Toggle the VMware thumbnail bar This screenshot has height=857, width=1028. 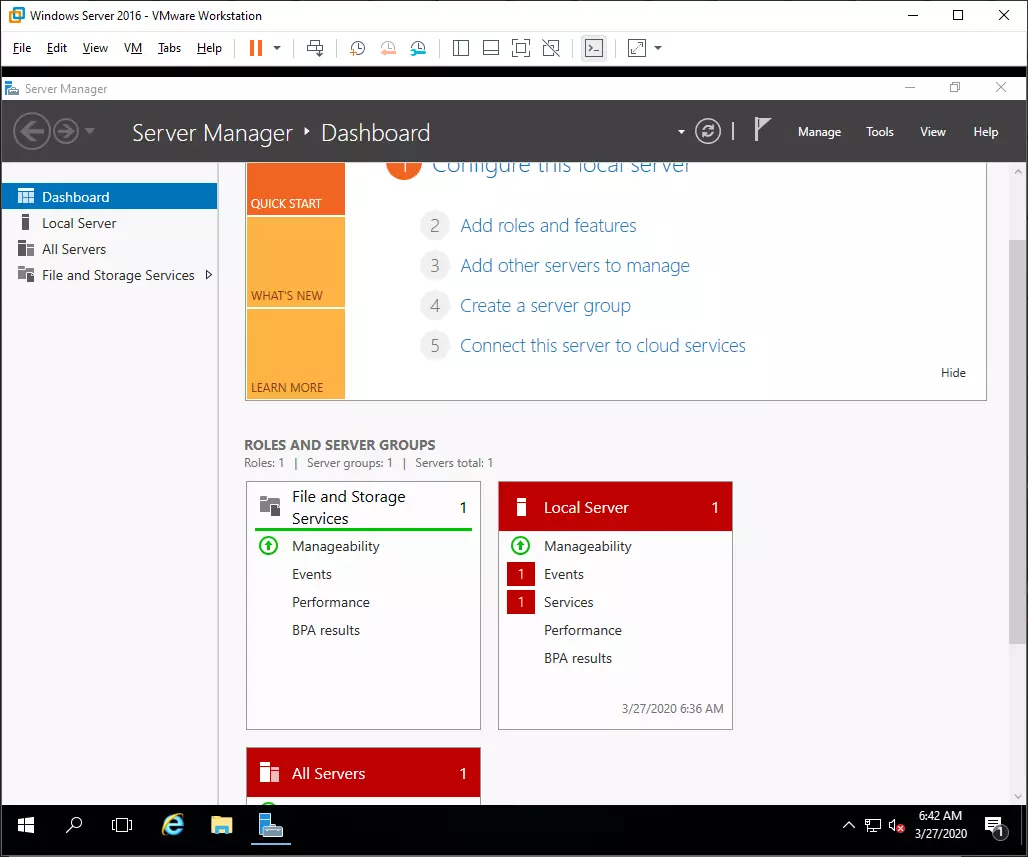click(x=491, y=48)
